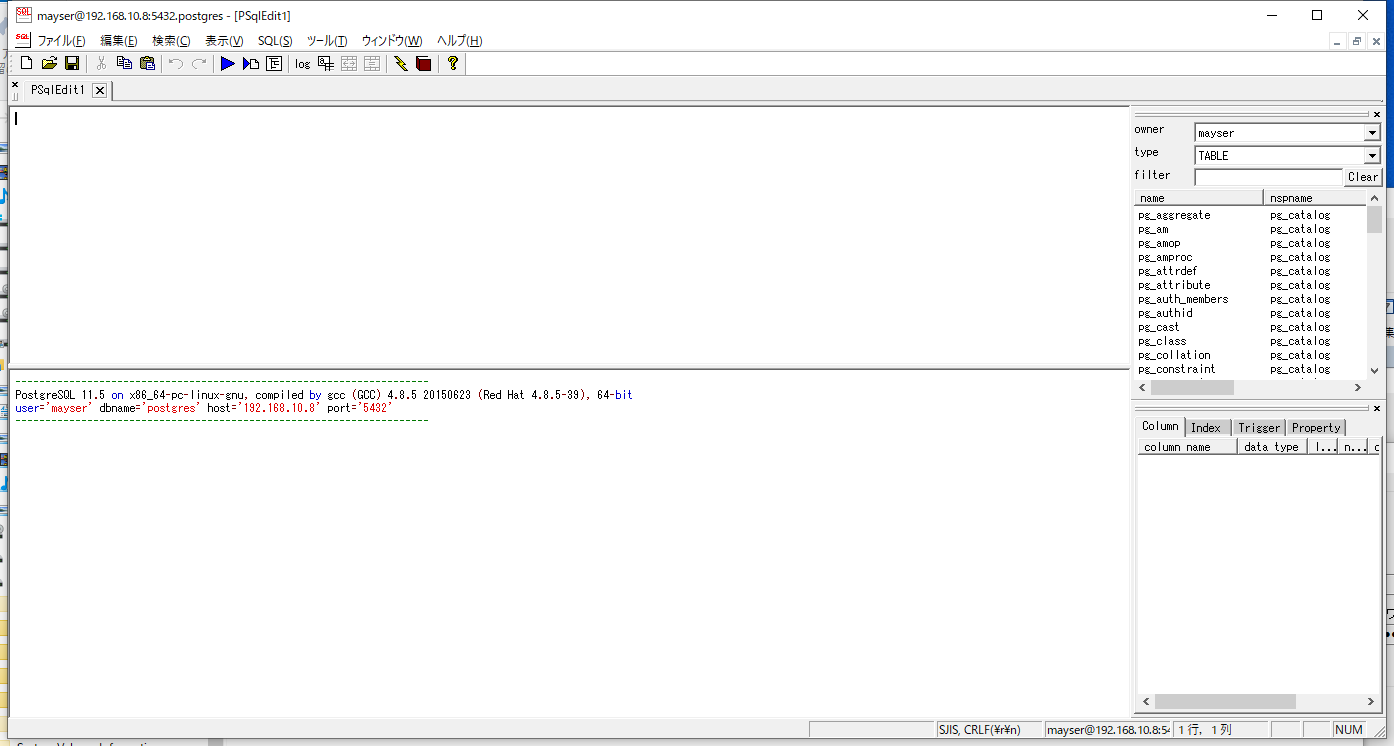Open the 編集(E) menu
1394x746 pixels.
(x=119, y=41)
